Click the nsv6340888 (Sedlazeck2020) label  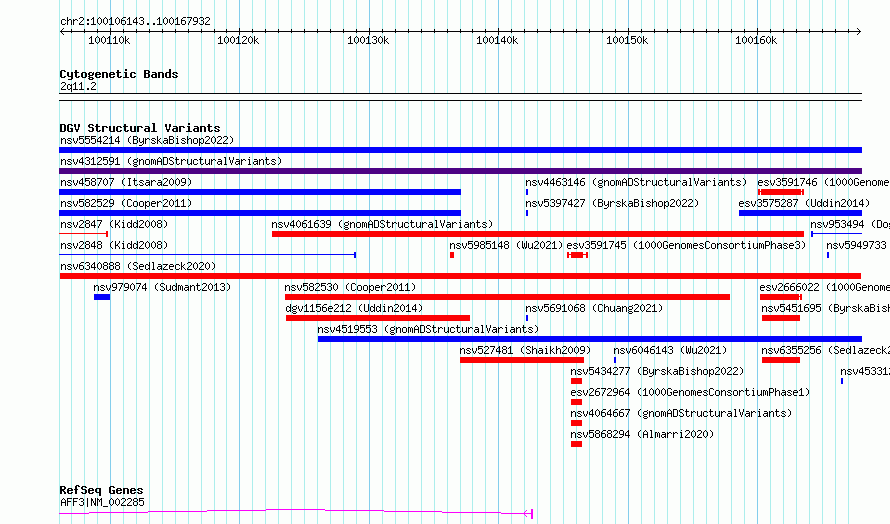coord(138,266)
